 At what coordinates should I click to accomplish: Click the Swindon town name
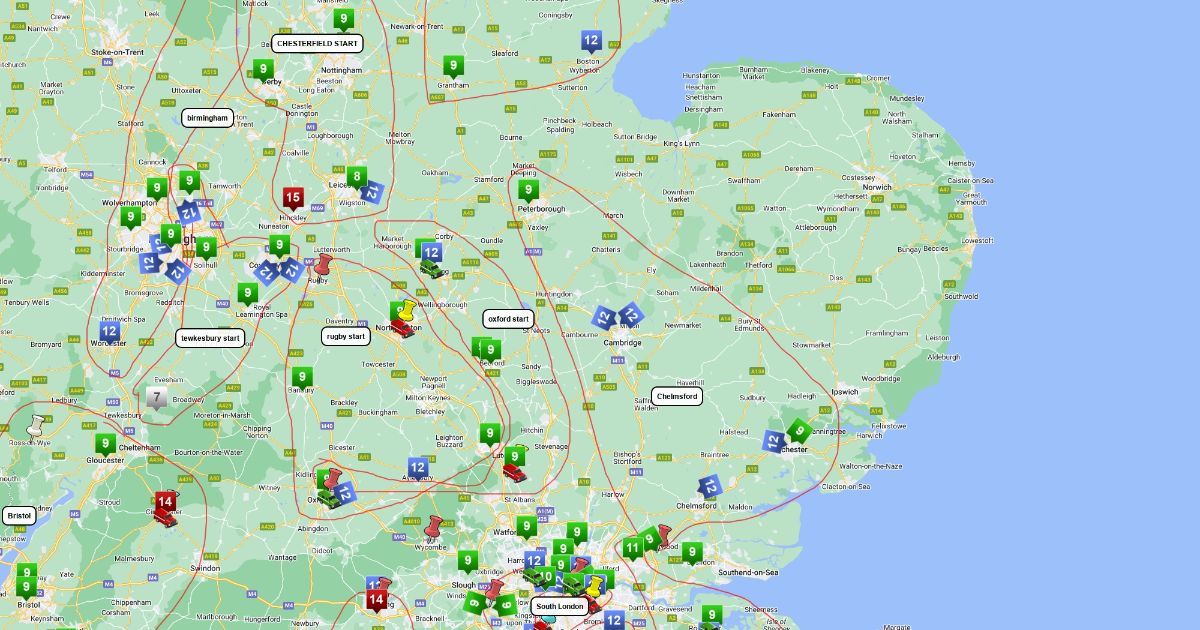[x=205, y=568]
